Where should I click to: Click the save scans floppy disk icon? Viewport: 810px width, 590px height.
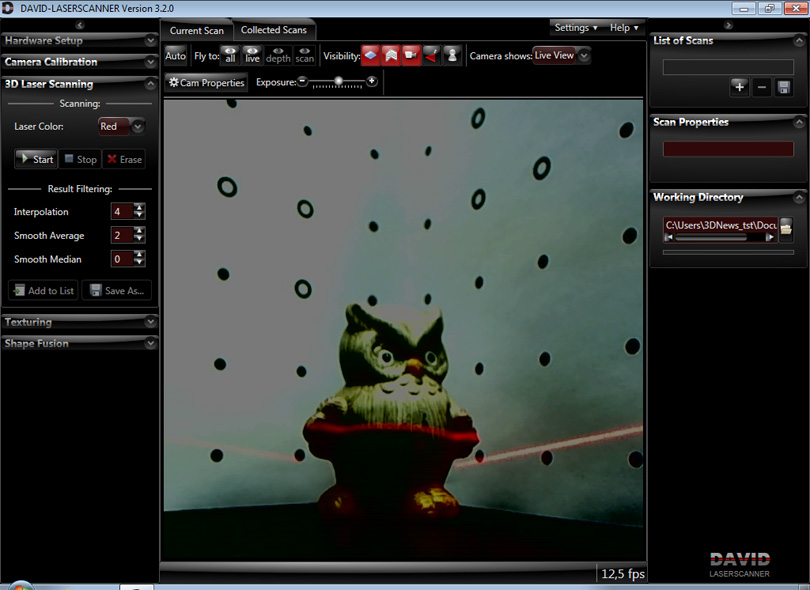click(x=784, y=88)
